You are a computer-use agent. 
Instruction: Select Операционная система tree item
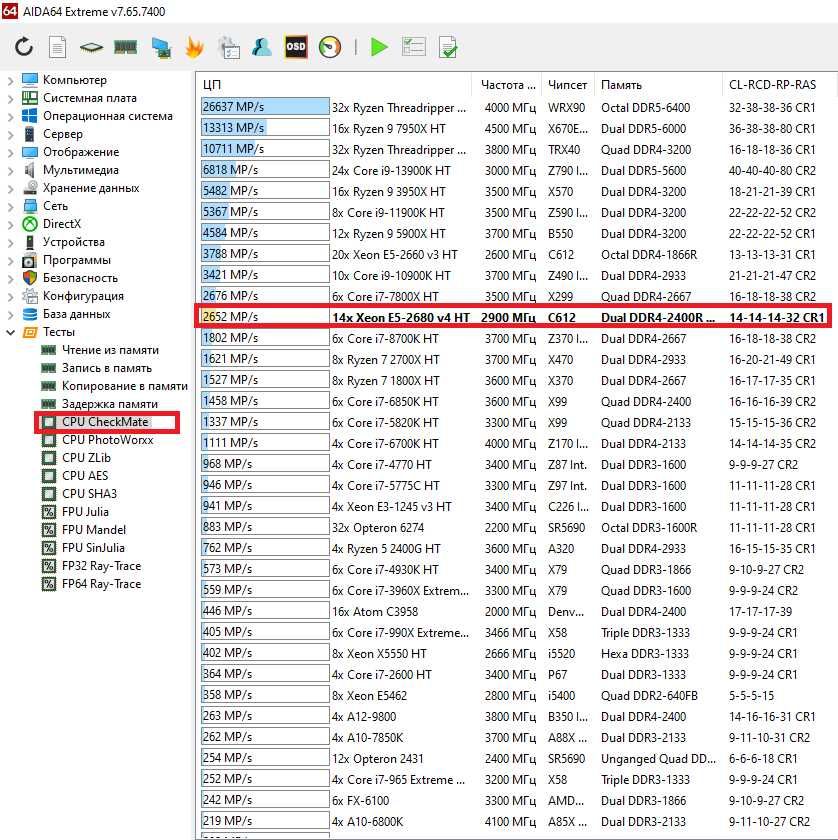108,116
